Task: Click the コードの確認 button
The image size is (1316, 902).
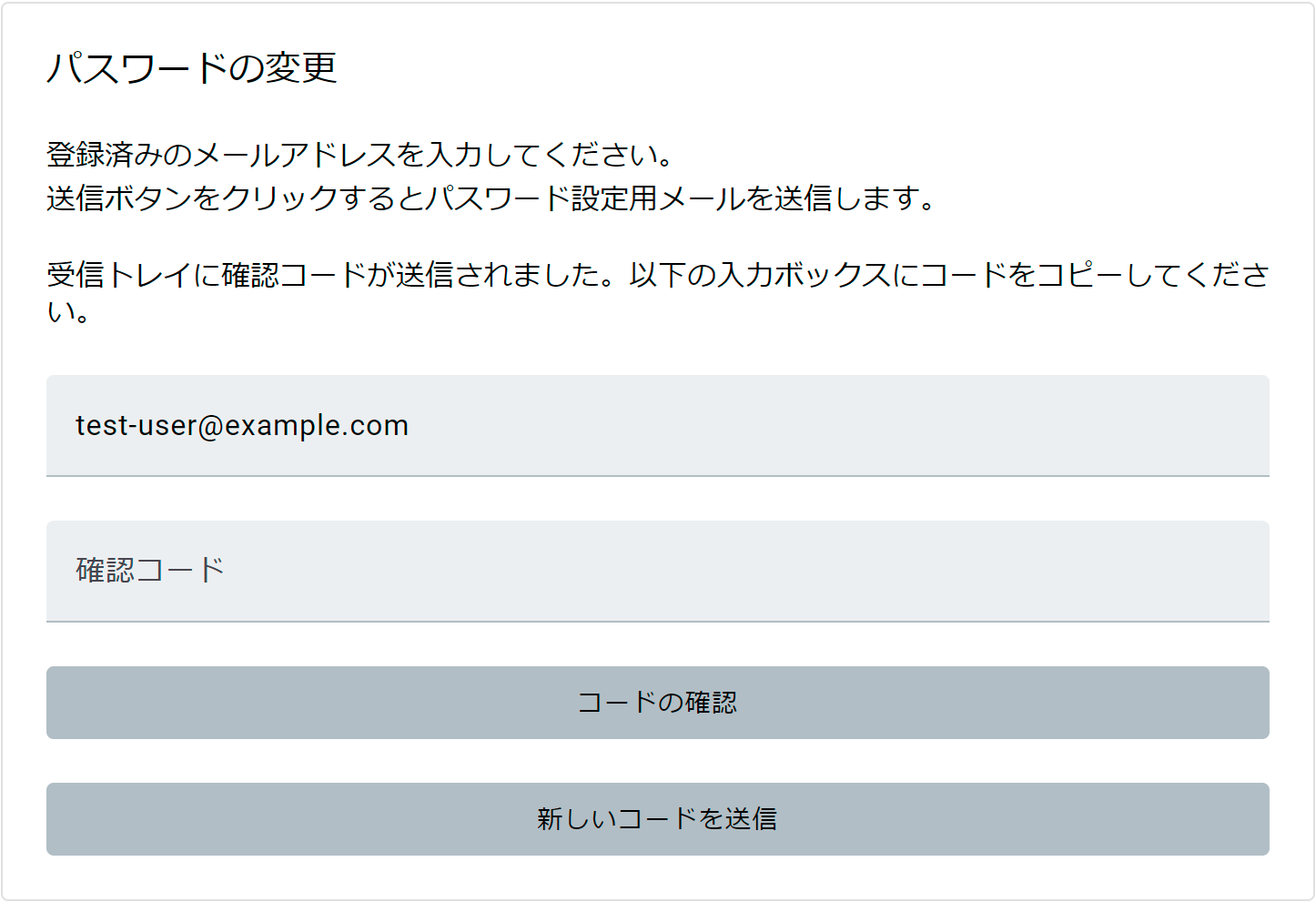Action: coord(657,703)
